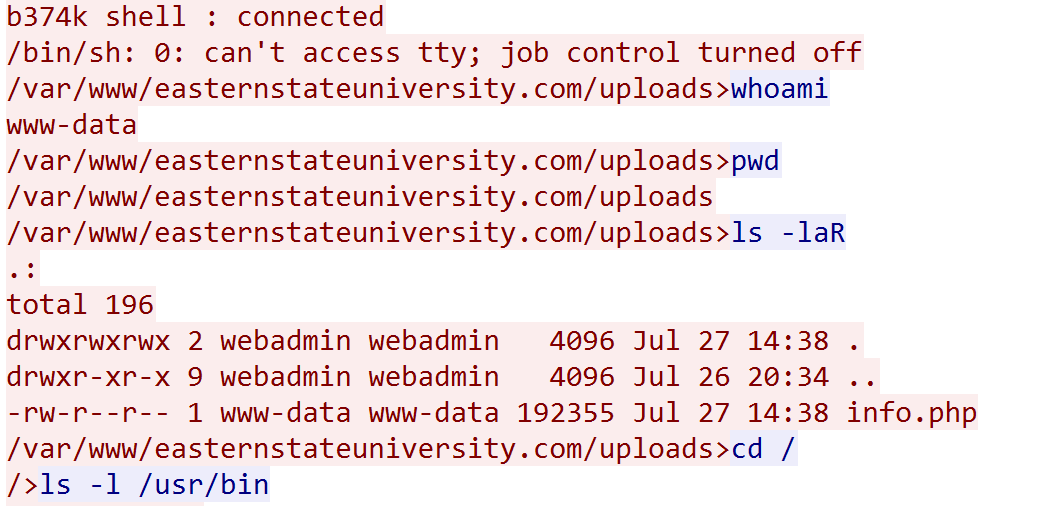Click the 'ls -laR' command
This screenshot has width=1057, height=506.
pos(787,233)
